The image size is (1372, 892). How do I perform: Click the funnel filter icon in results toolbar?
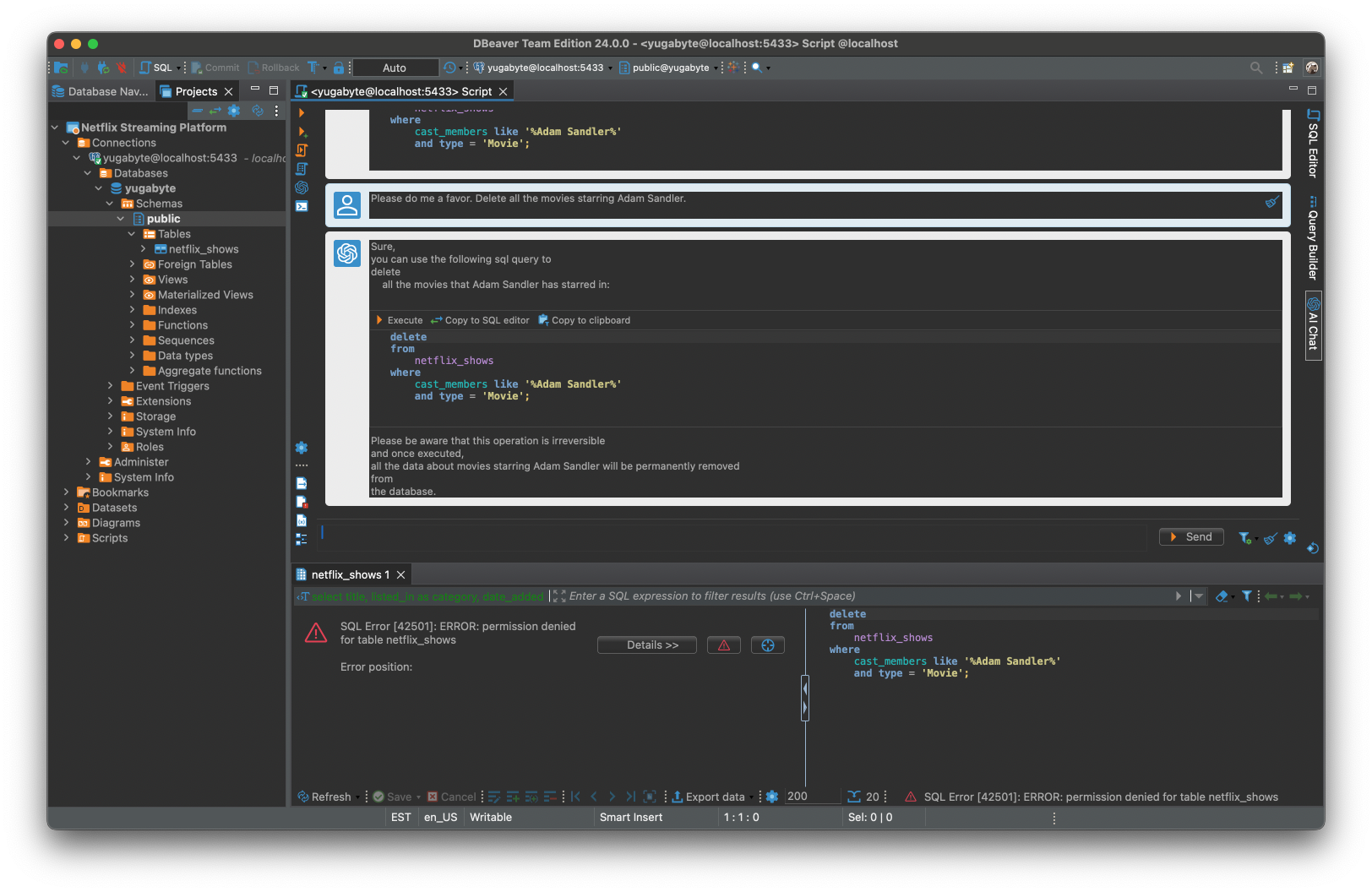pyautogui.click(x=1247, y=596)
